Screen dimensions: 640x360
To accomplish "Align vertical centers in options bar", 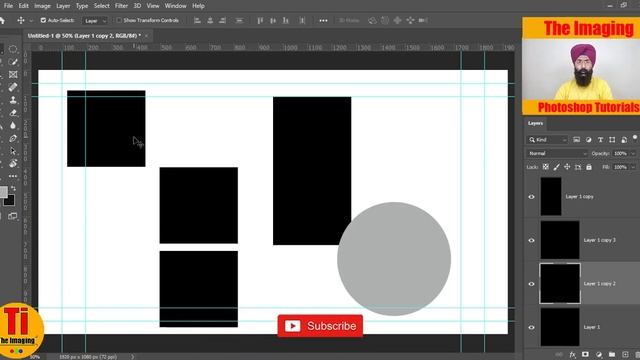I will [x=273, y=20].
